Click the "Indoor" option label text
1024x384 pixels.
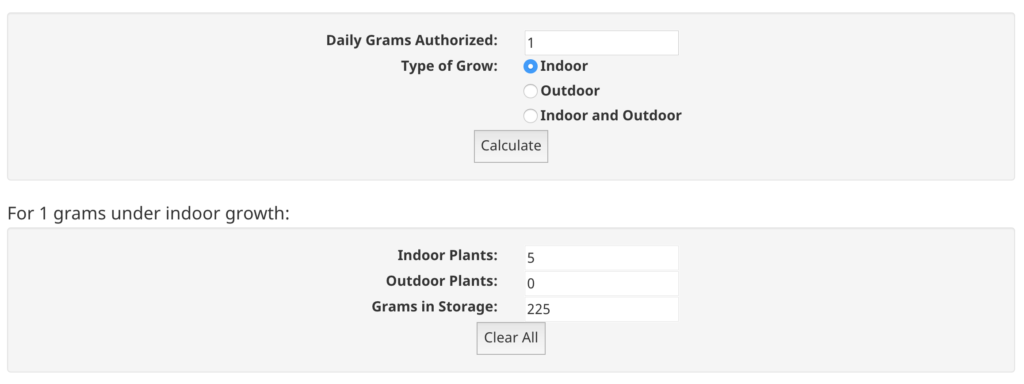[564, 66]
